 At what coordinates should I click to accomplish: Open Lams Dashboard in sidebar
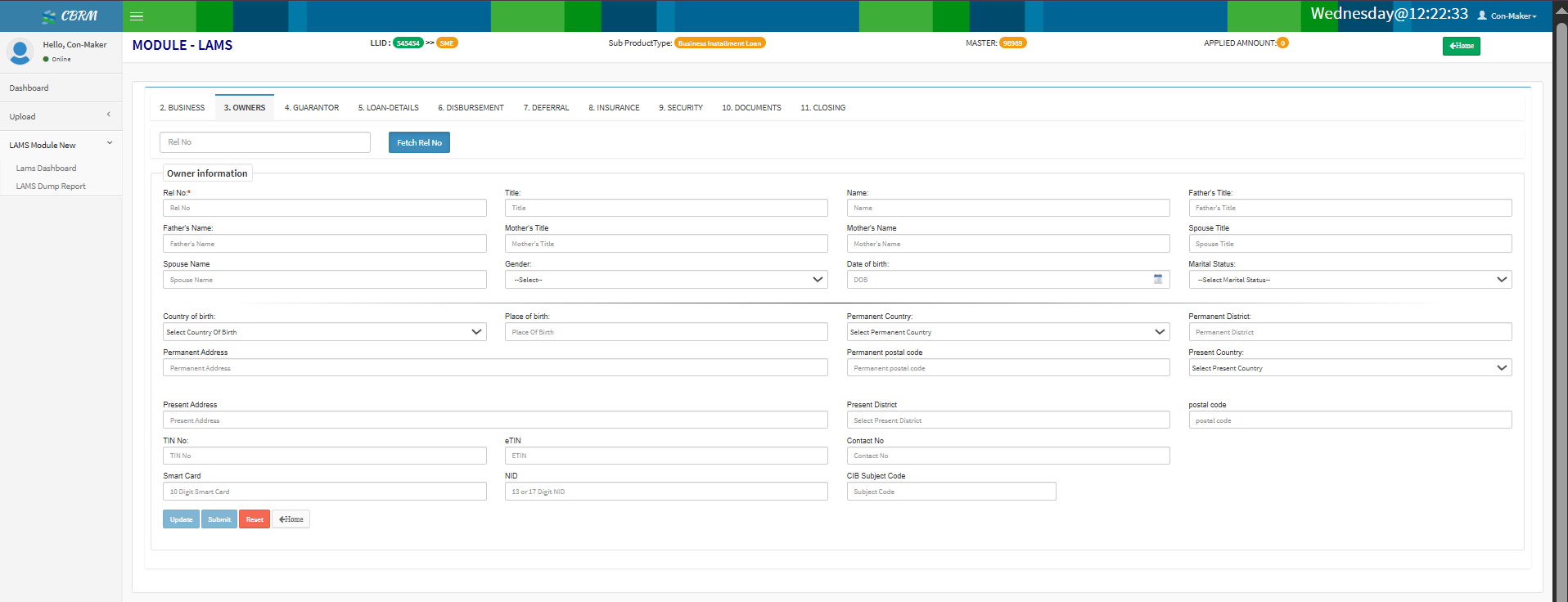(x=46, y=168)
